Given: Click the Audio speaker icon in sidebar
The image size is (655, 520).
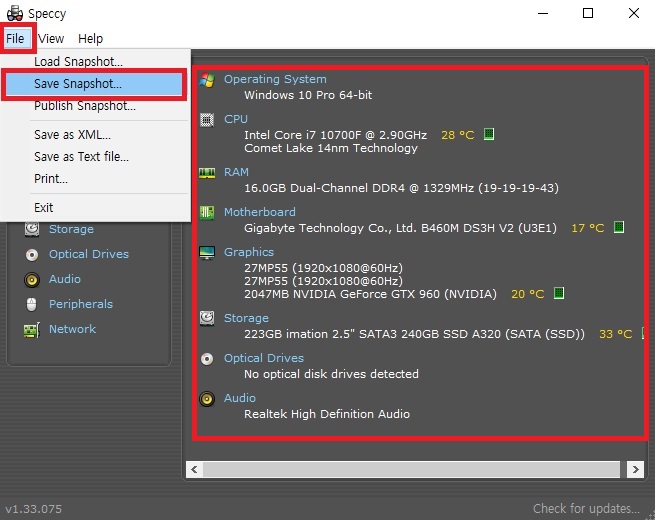Looking at the screenshot, I should (32, 279).
